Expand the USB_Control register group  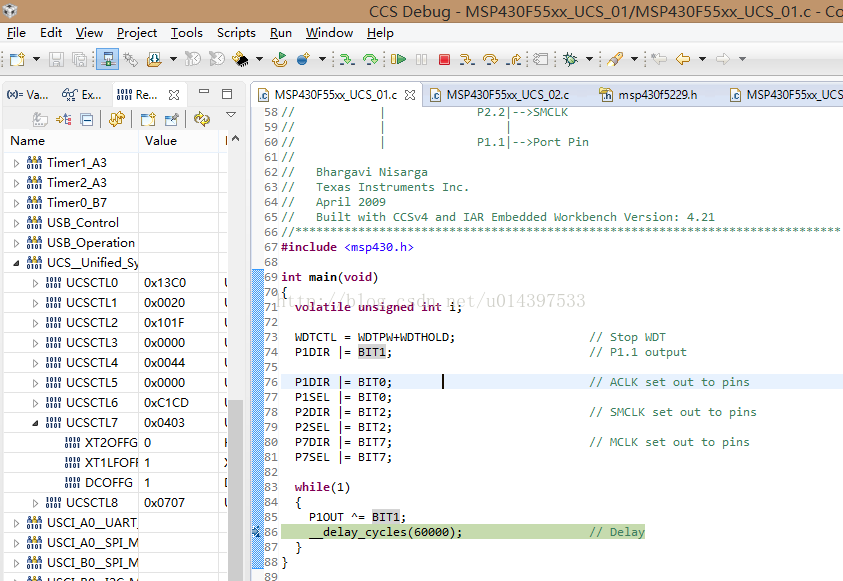click(16, 223)
